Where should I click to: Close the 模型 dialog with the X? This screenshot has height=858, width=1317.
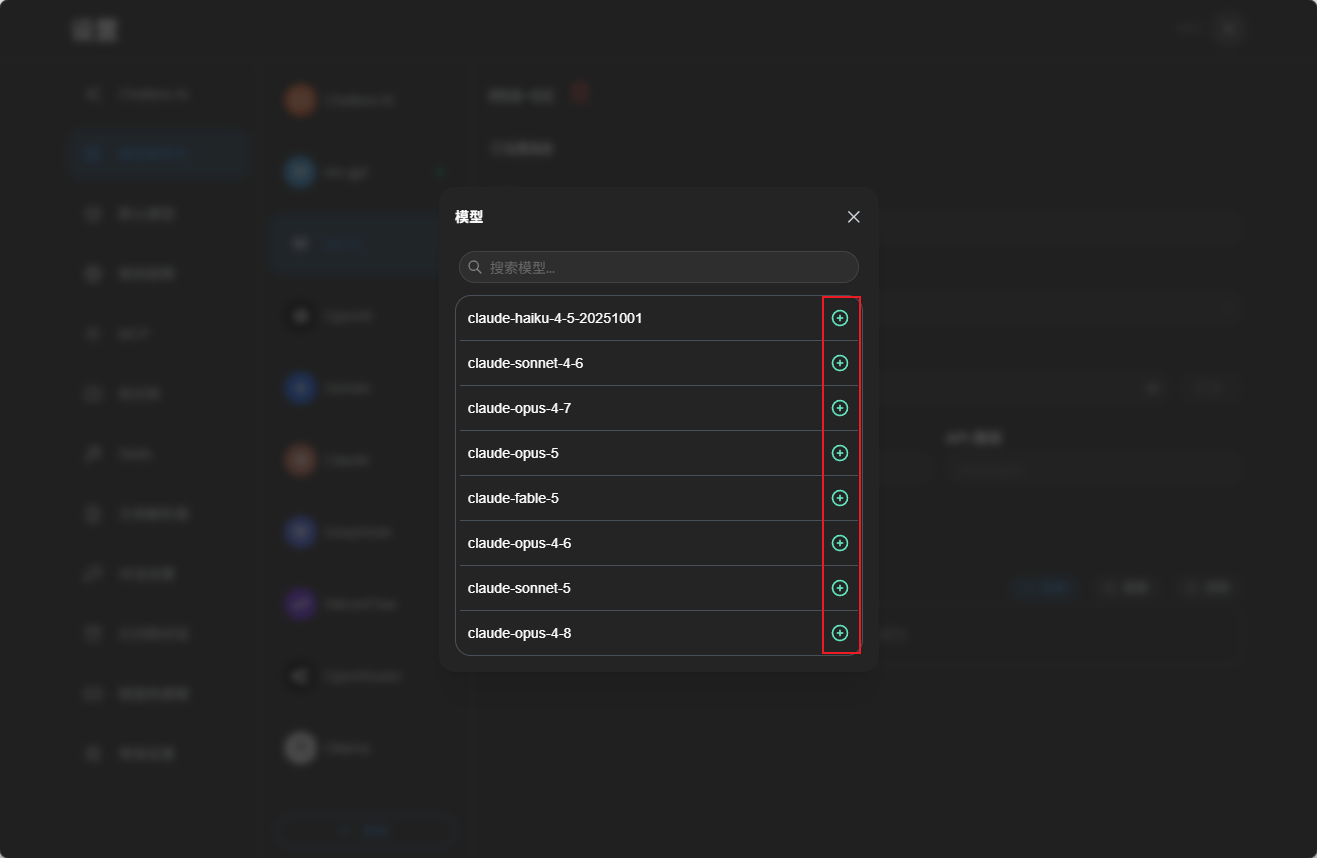click(854, 217)
